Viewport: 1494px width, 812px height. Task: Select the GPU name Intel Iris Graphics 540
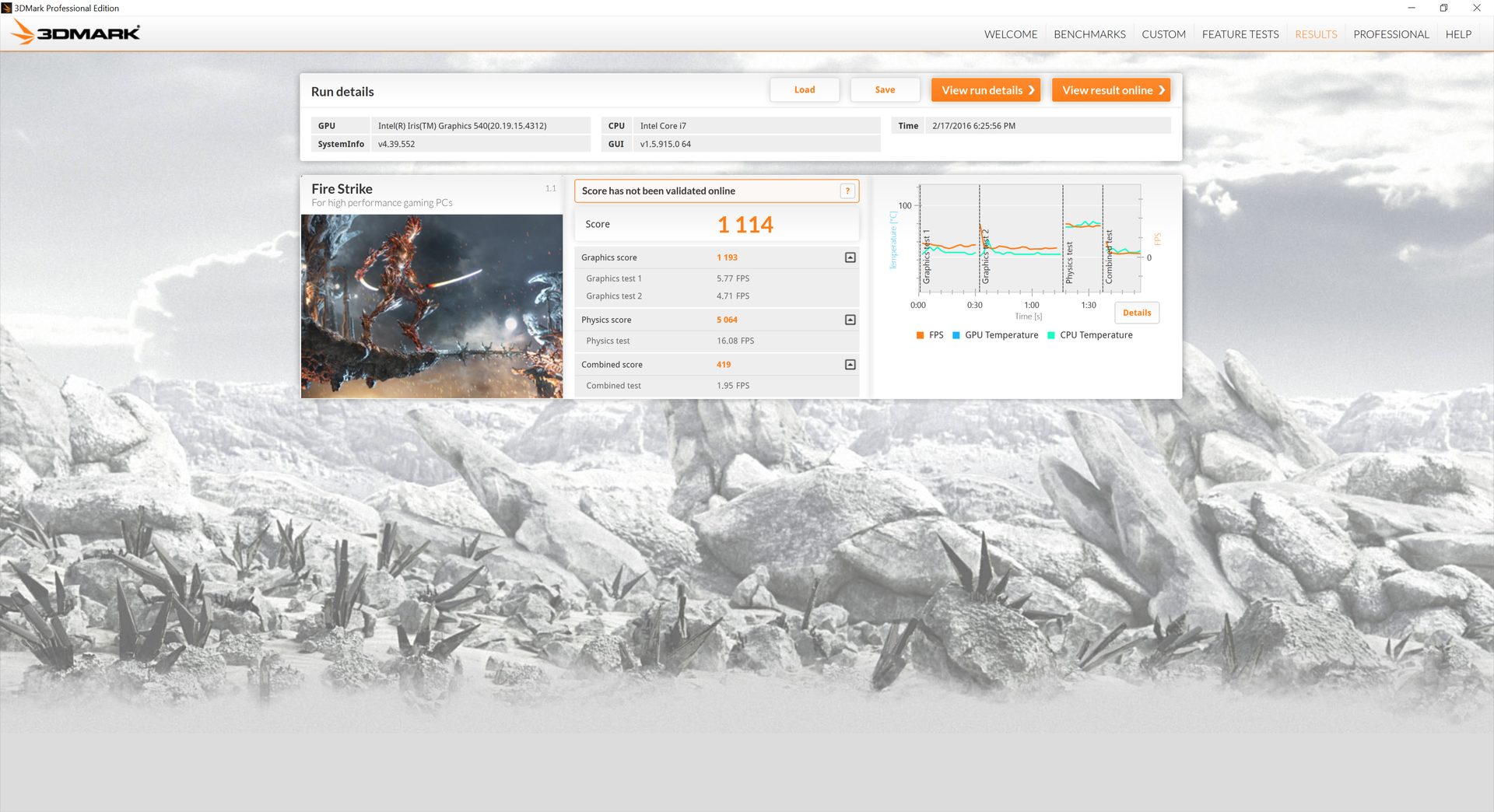(462, 126)
